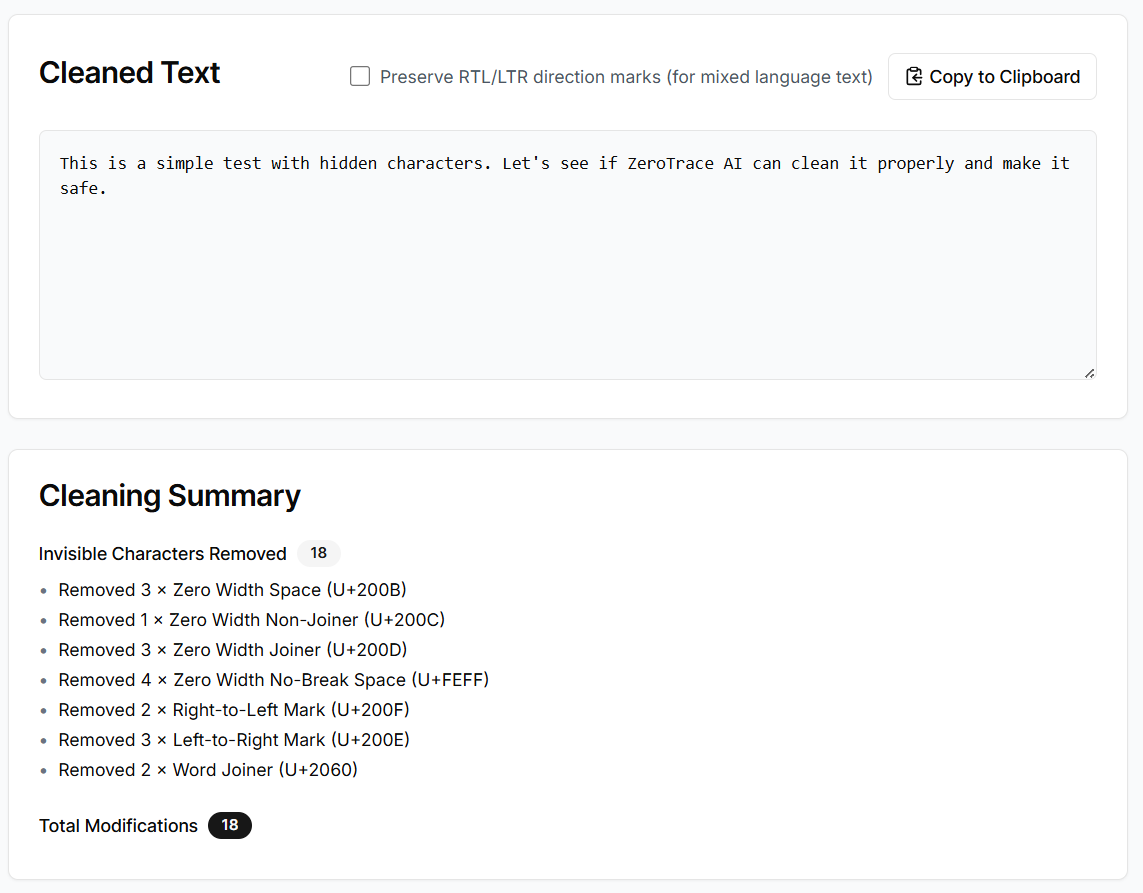Screen dimensions: 1143x893
Task: Click the word ZeroTrace in the cleaned text
Action: pos(670,163)
